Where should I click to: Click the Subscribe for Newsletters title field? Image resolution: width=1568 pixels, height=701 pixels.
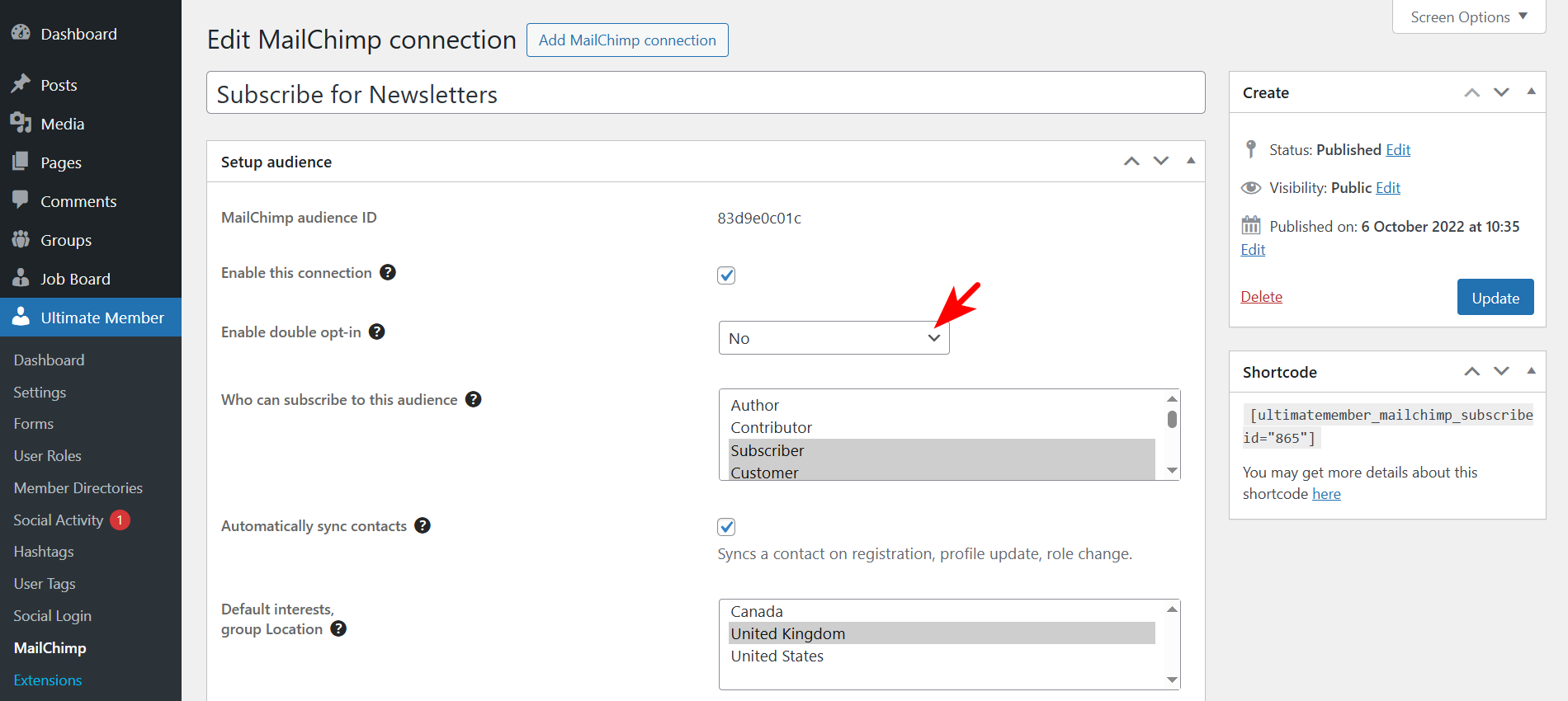point(706,94)
